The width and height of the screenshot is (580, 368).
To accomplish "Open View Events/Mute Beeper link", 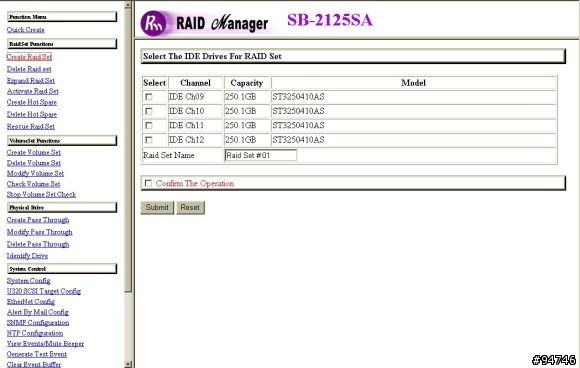I will click(45, 344).
